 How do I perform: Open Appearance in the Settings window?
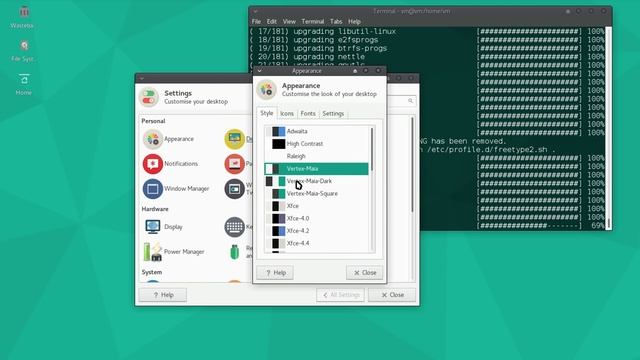(x=169, y=139)
